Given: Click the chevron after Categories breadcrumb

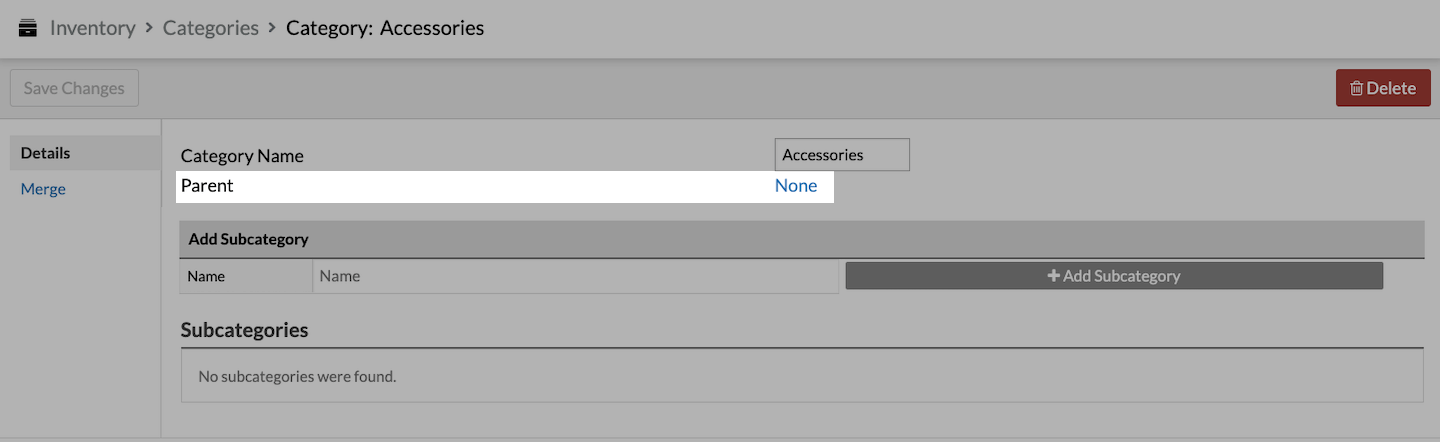Looking at the screenshot, I should click(272, 28).
